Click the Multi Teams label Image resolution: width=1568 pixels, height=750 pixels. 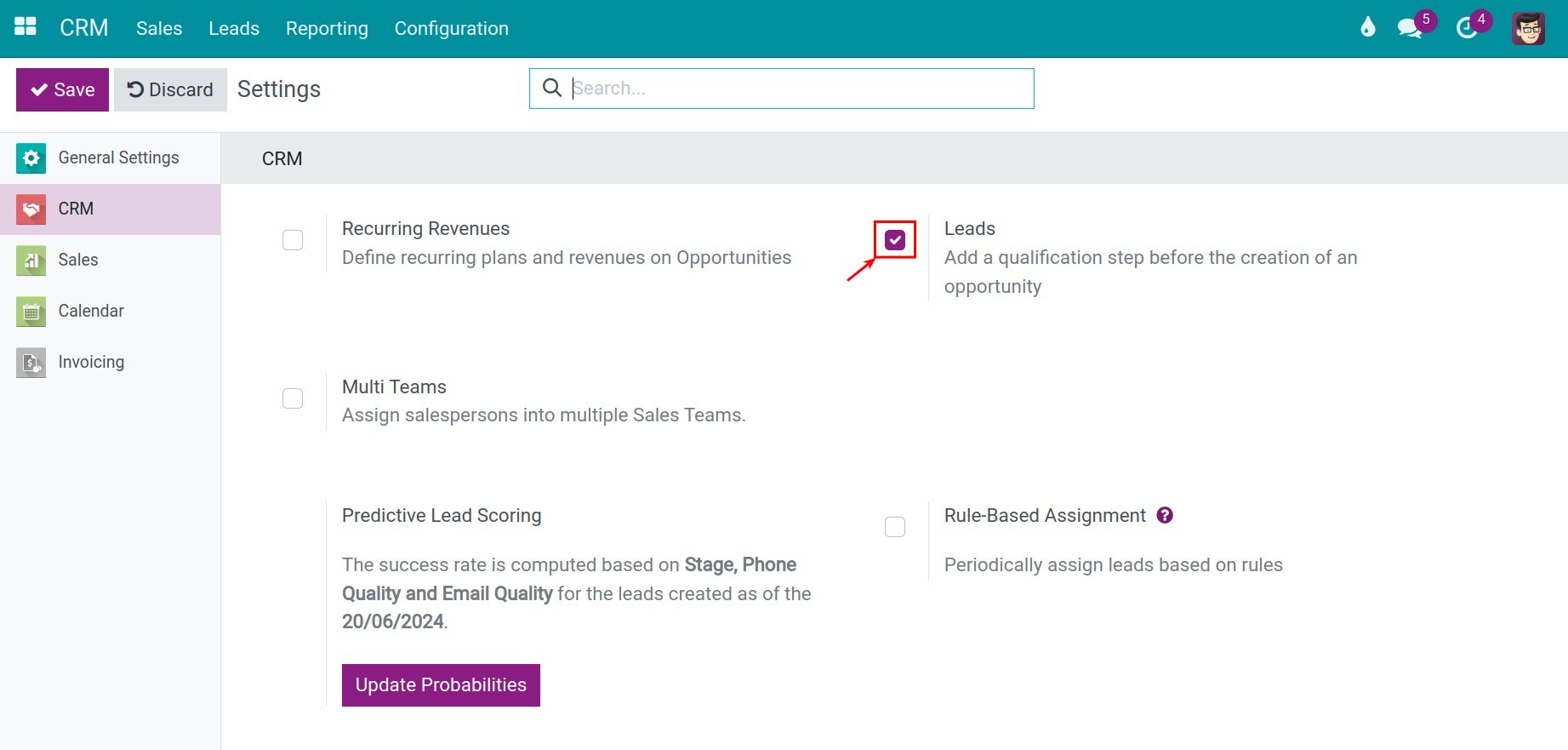click(x=394, y=386)
